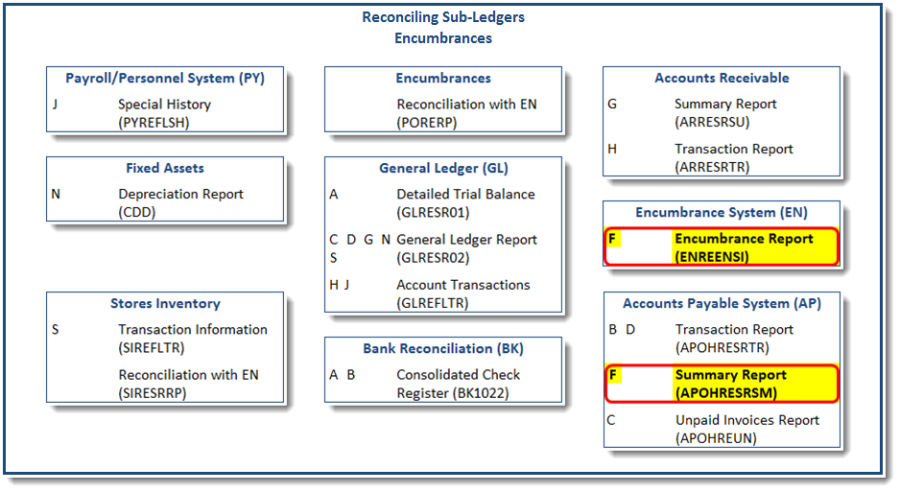Open Depreciation Report (CDD)
Screen dimensions: 900x492
click(x=180, y=203)
